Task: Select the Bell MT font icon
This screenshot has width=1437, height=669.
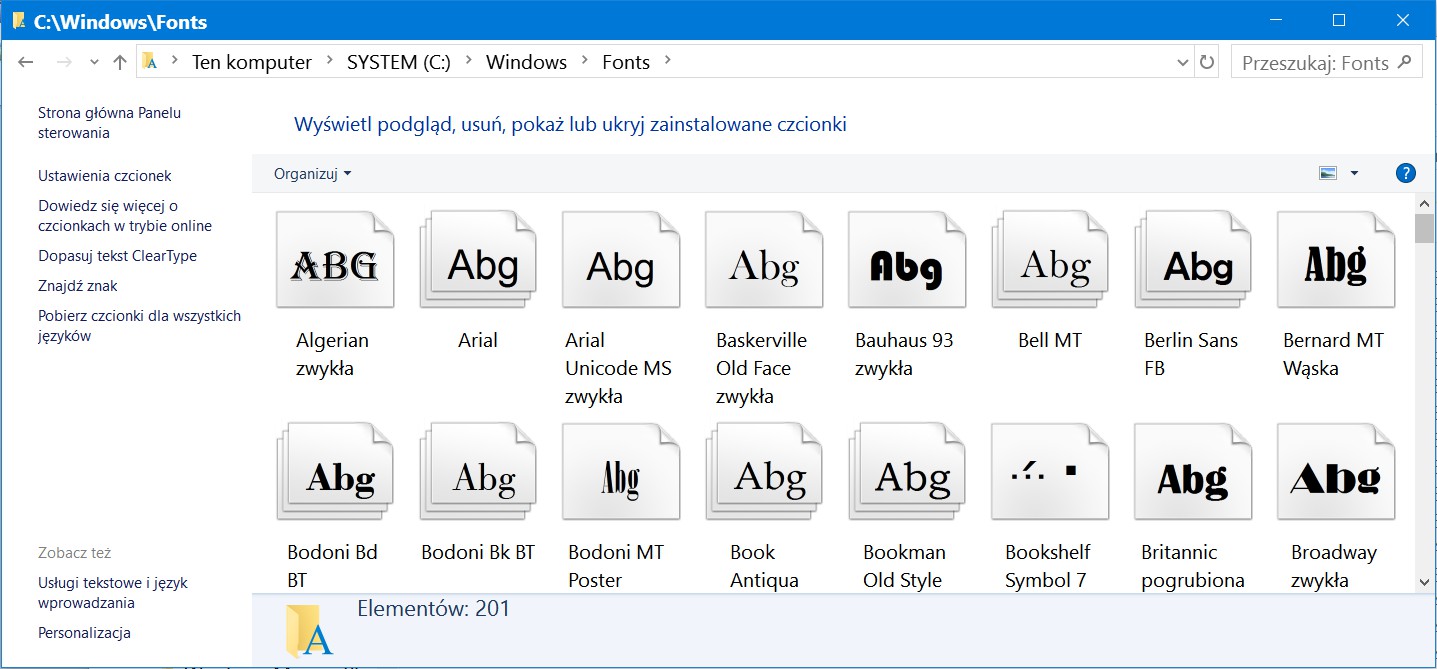Action: click(x=1049, y=259)
